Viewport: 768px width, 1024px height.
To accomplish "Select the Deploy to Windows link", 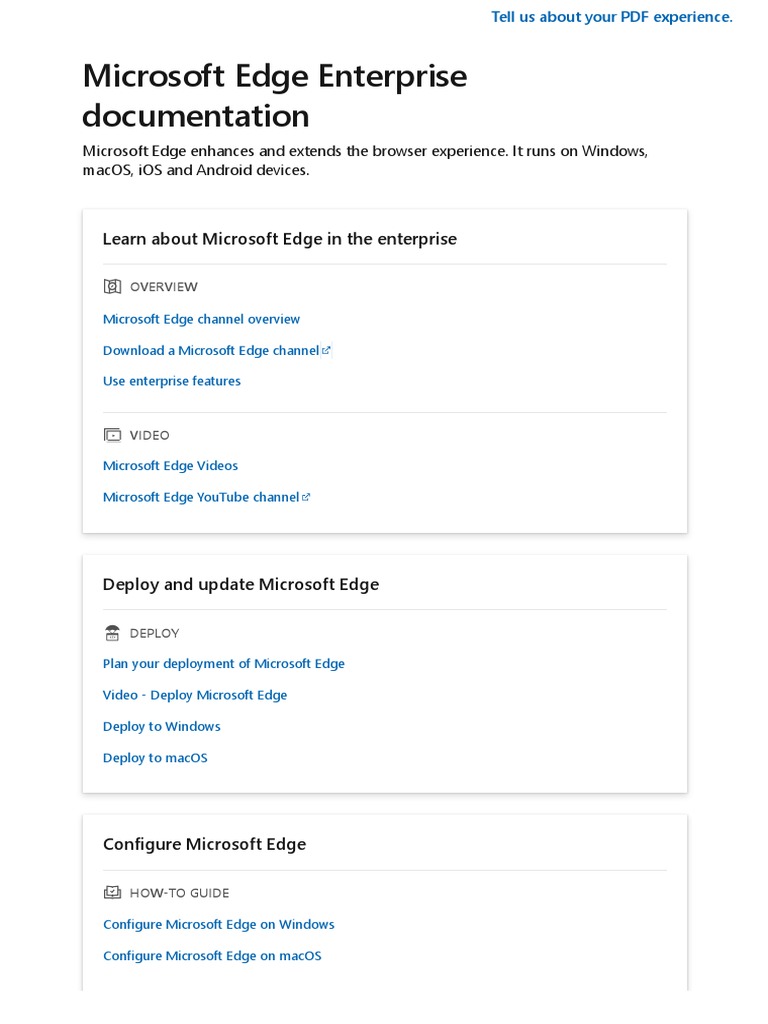I will (x=161, y=727).
